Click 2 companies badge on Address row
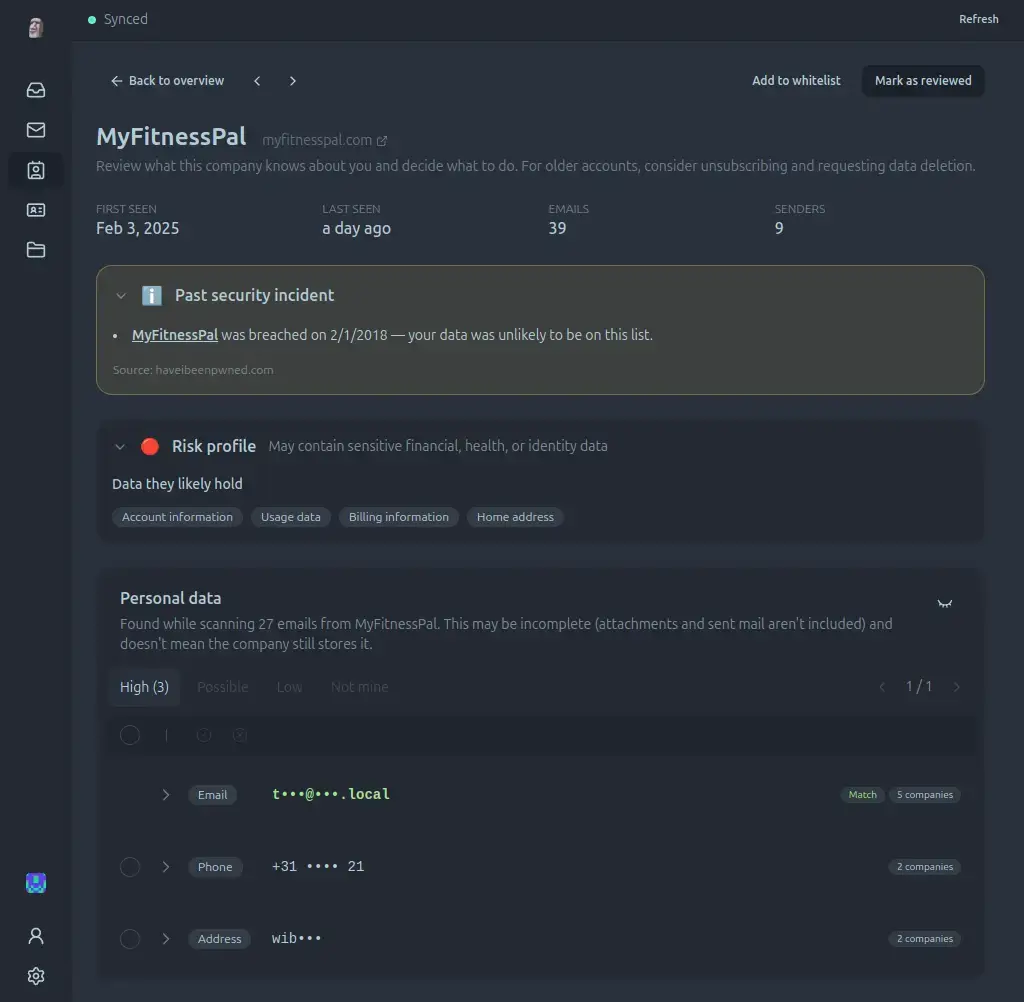Image resolution: width=1024 pixels, height=1002 pixels. click(925, 939)
